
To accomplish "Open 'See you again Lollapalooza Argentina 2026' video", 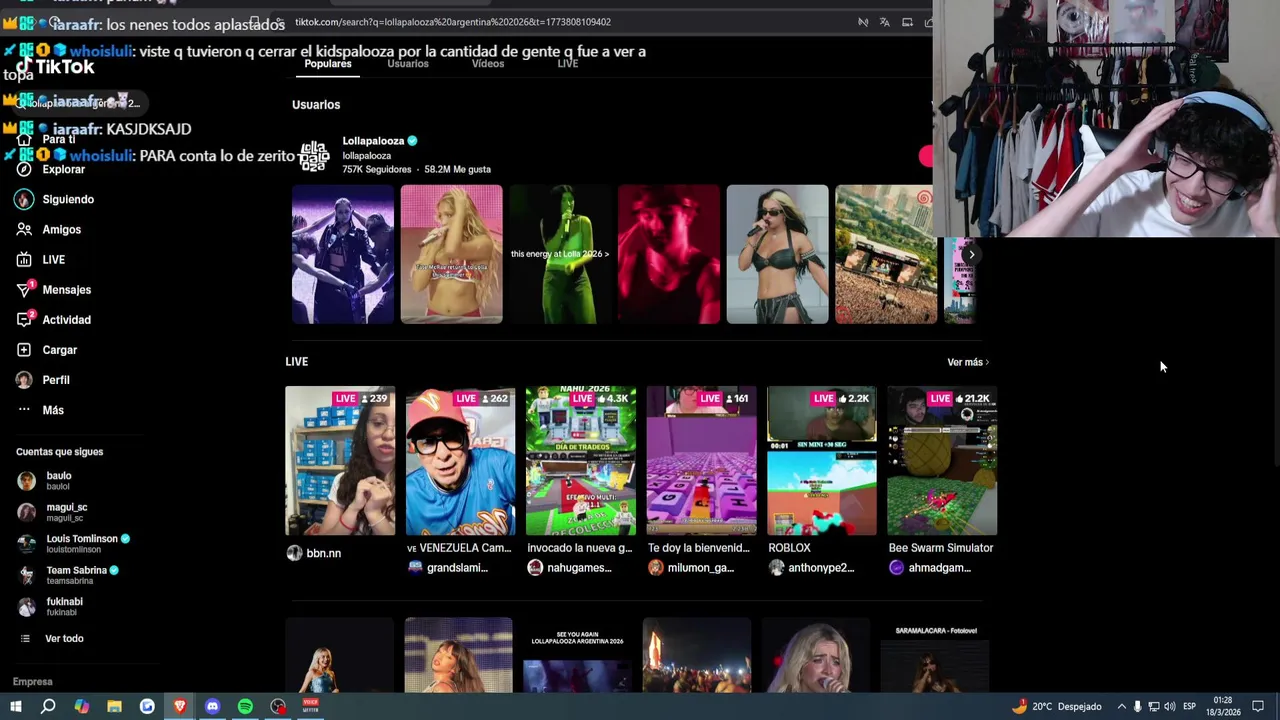I will (577, 655).
